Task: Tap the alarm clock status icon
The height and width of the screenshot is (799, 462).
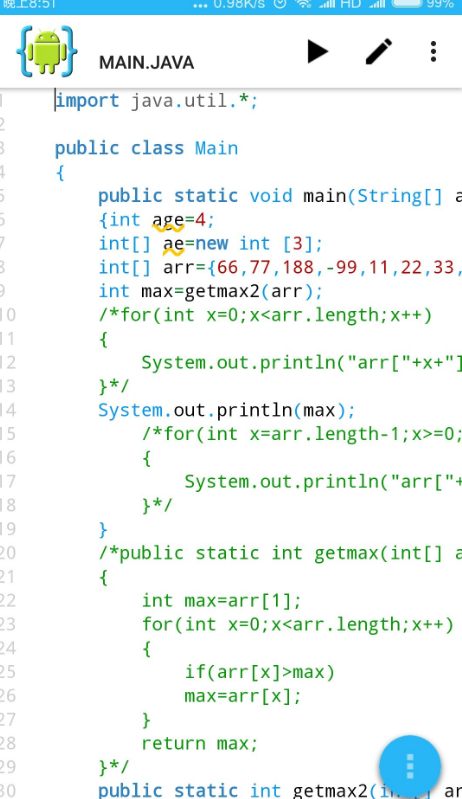Action: 280,4
